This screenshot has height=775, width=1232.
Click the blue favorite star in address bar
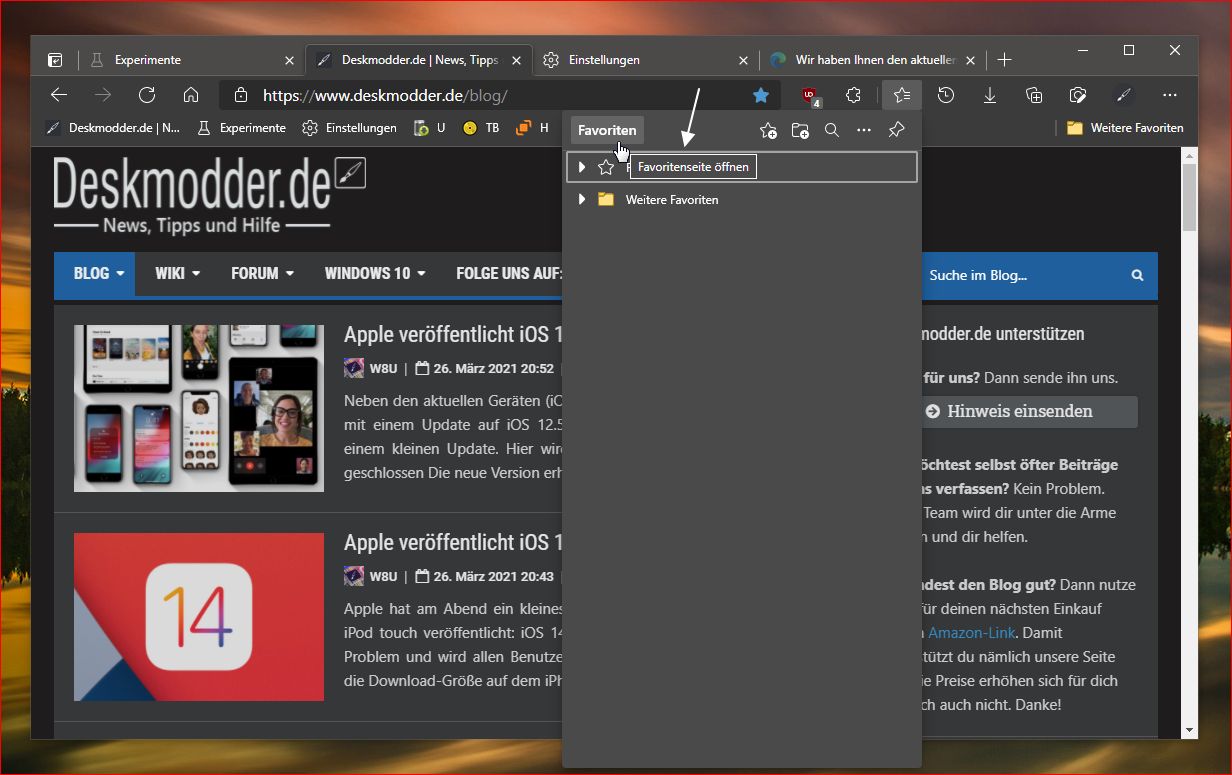(x=761, y=95)
